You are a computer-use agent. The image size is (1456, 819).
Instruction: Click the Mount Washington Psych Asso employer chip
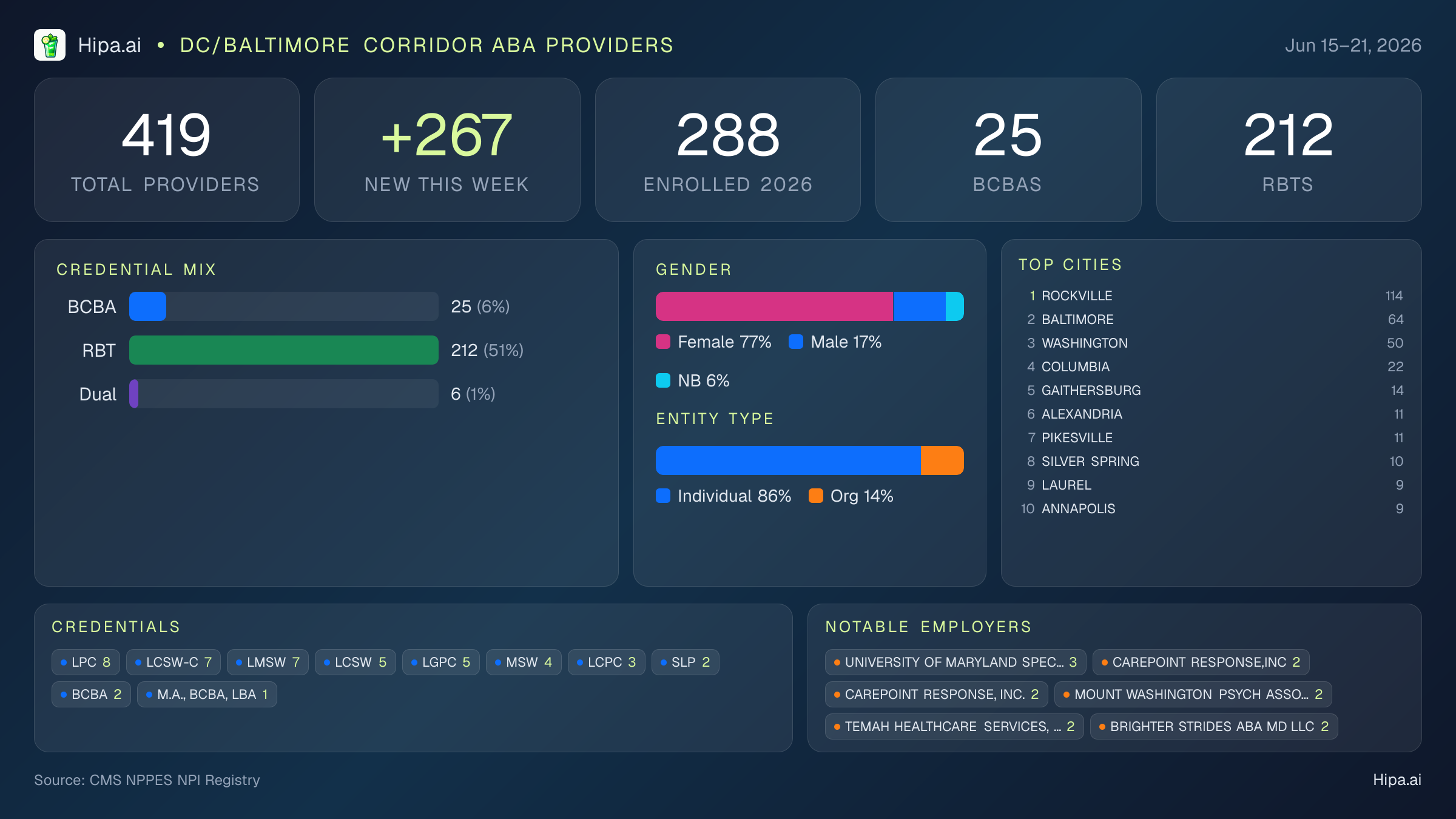click(x=1193, y=694)
